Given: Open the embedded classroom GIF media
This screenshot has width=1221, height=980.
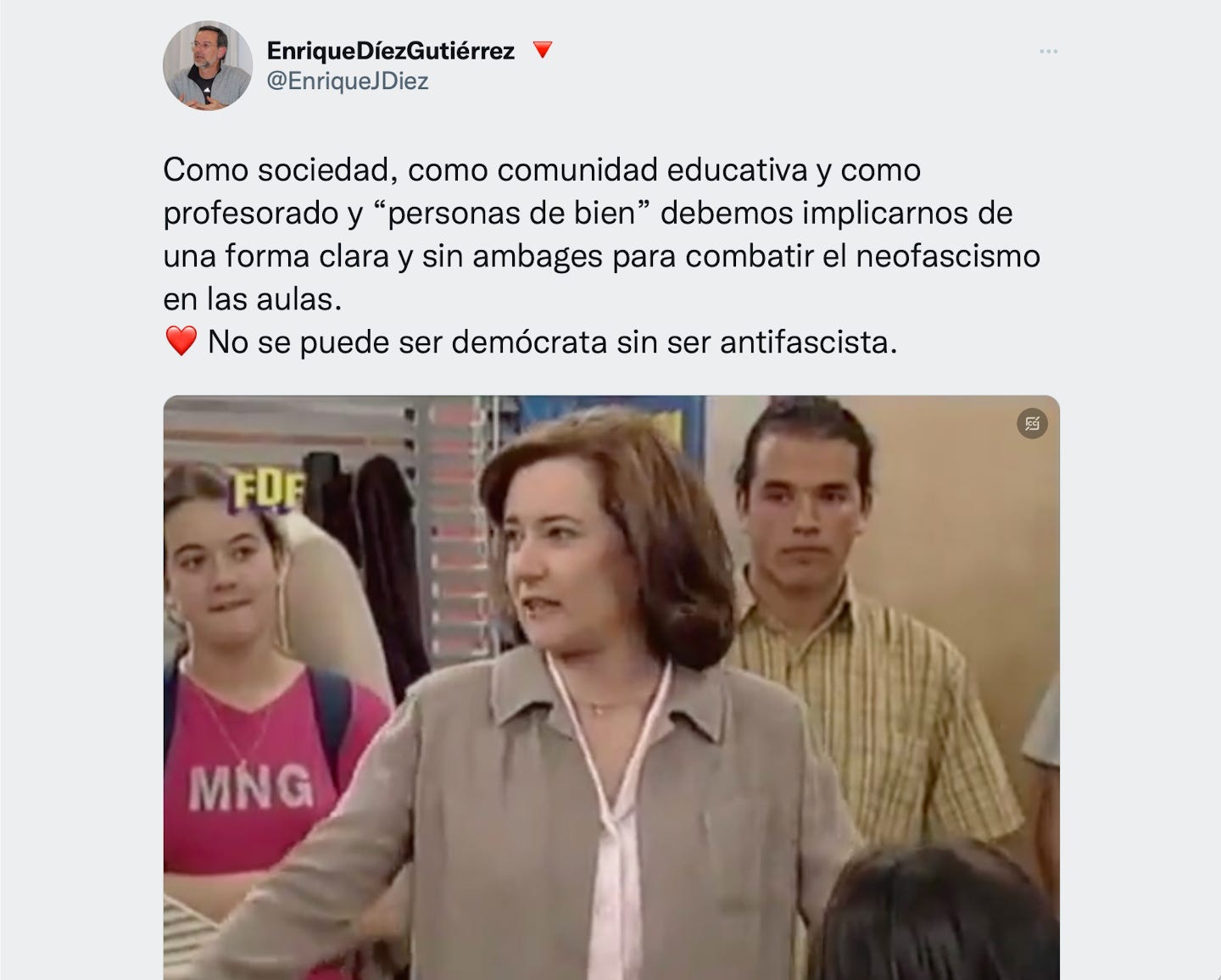Looking at the screenshot, I should pos(611,688).
